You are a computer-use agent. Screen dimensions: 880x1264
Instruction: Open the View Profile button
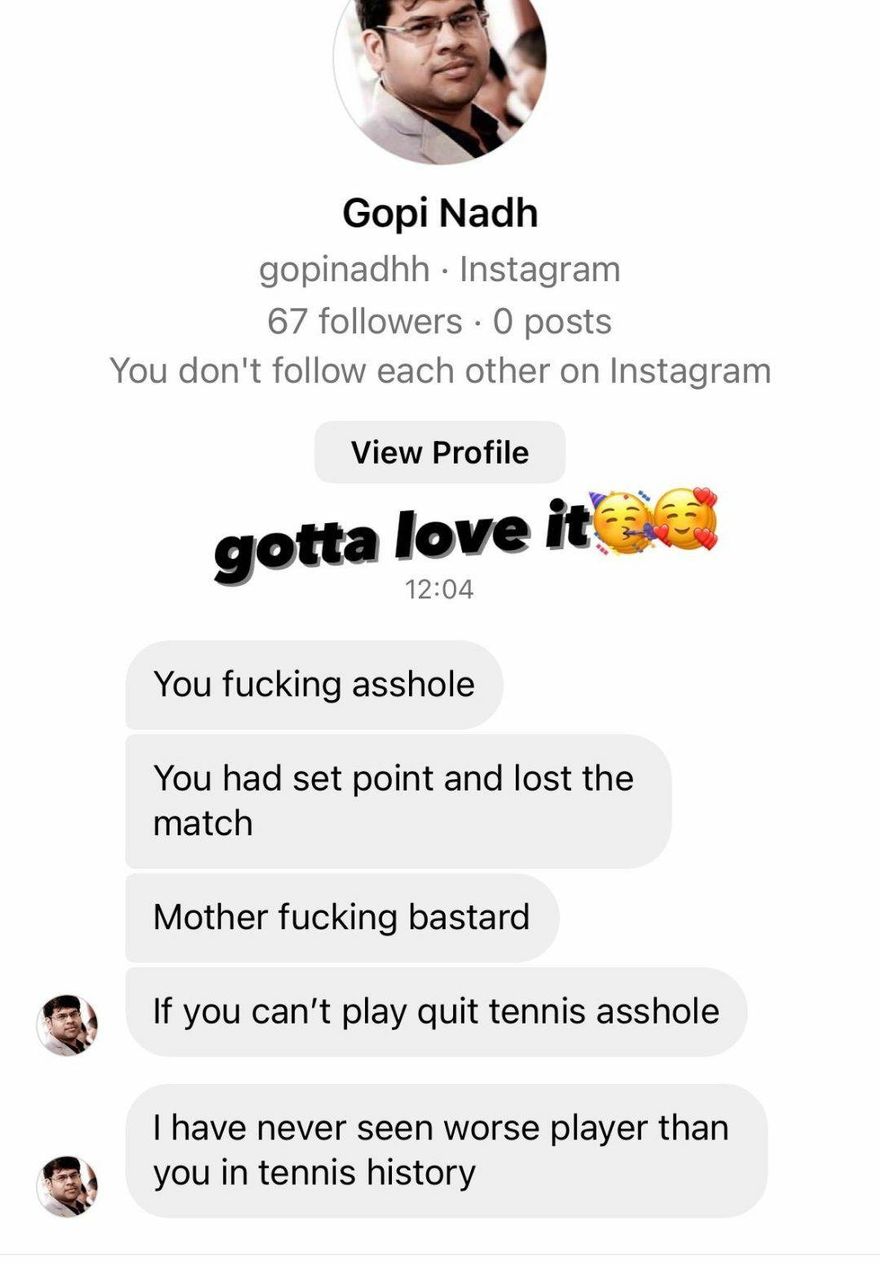pyautogui.click(x=440, y=452)
